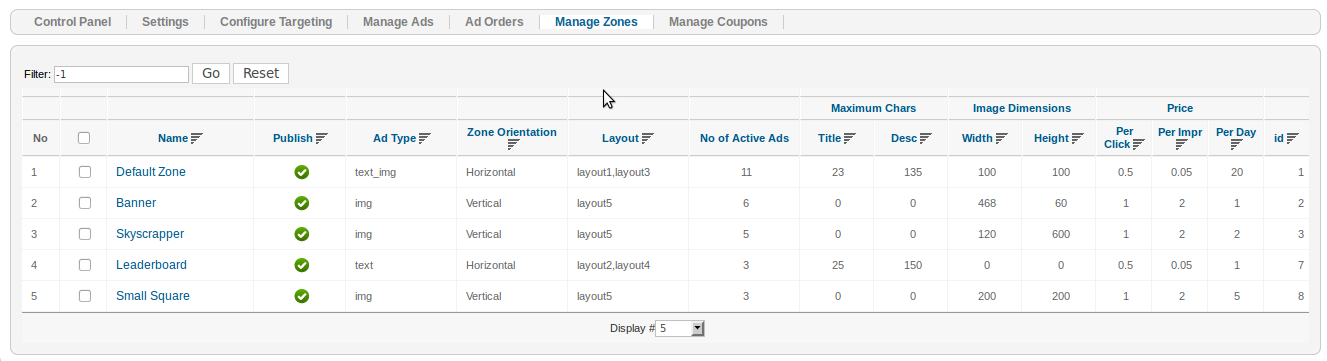
Task: Click the Name column sort icon
Action: (x=196, y=139)
